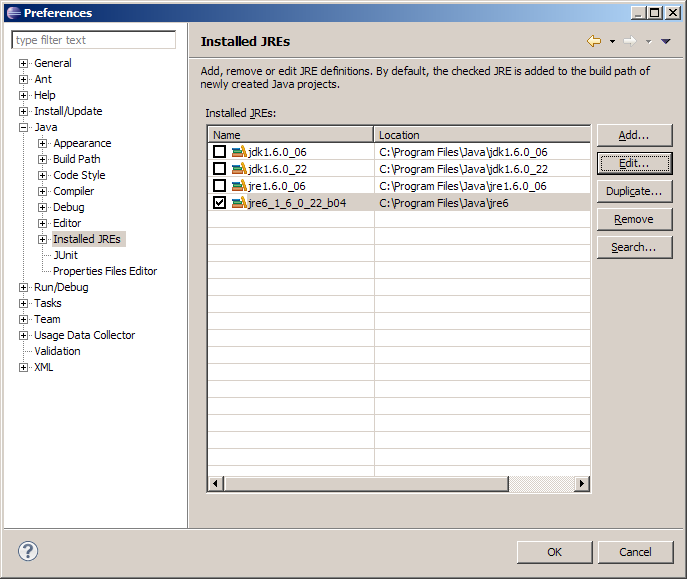
Task: Expand the Compiler tree node
Action: click(42, 191)
